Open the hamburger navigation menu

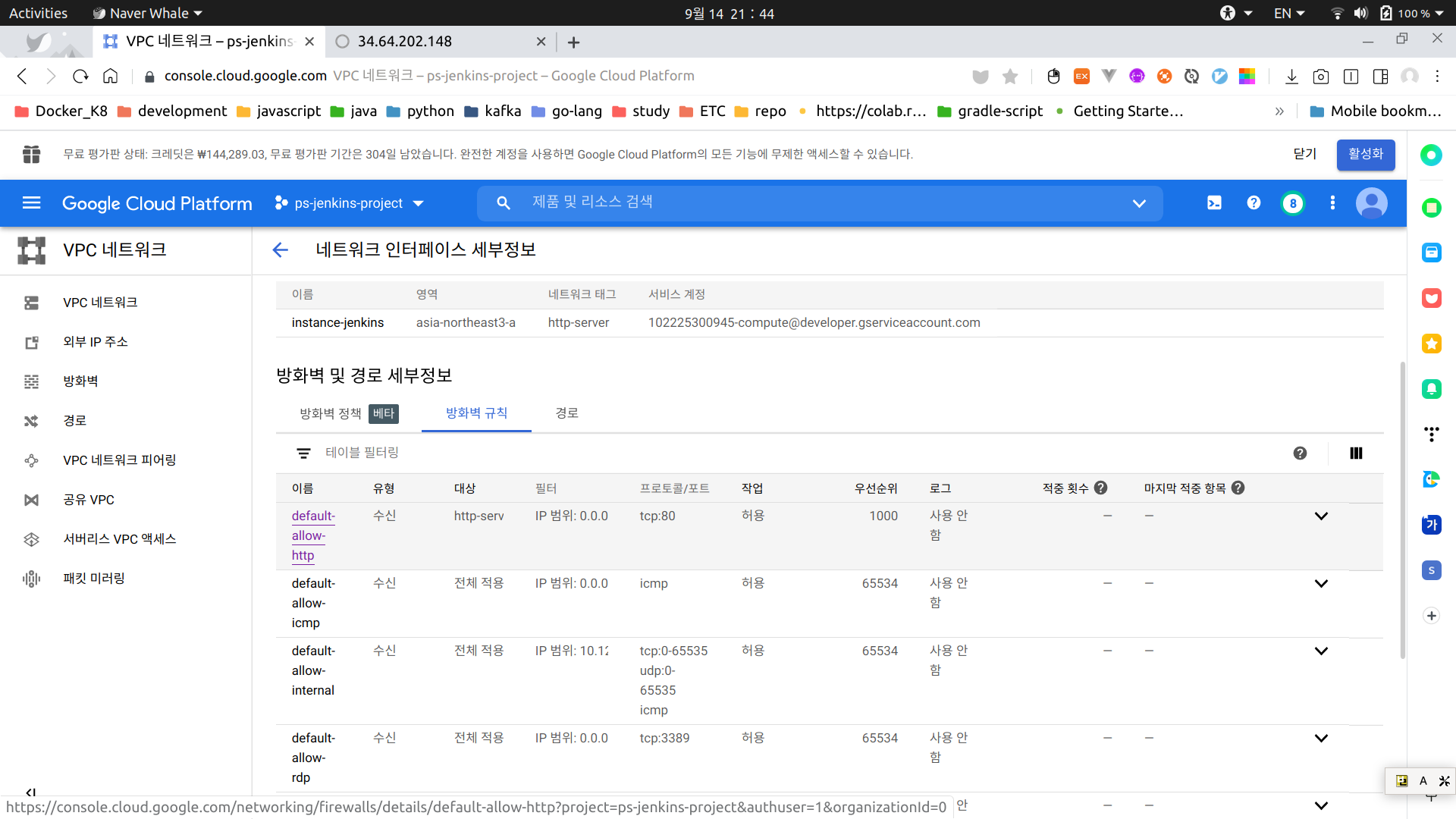pos(32,202)
